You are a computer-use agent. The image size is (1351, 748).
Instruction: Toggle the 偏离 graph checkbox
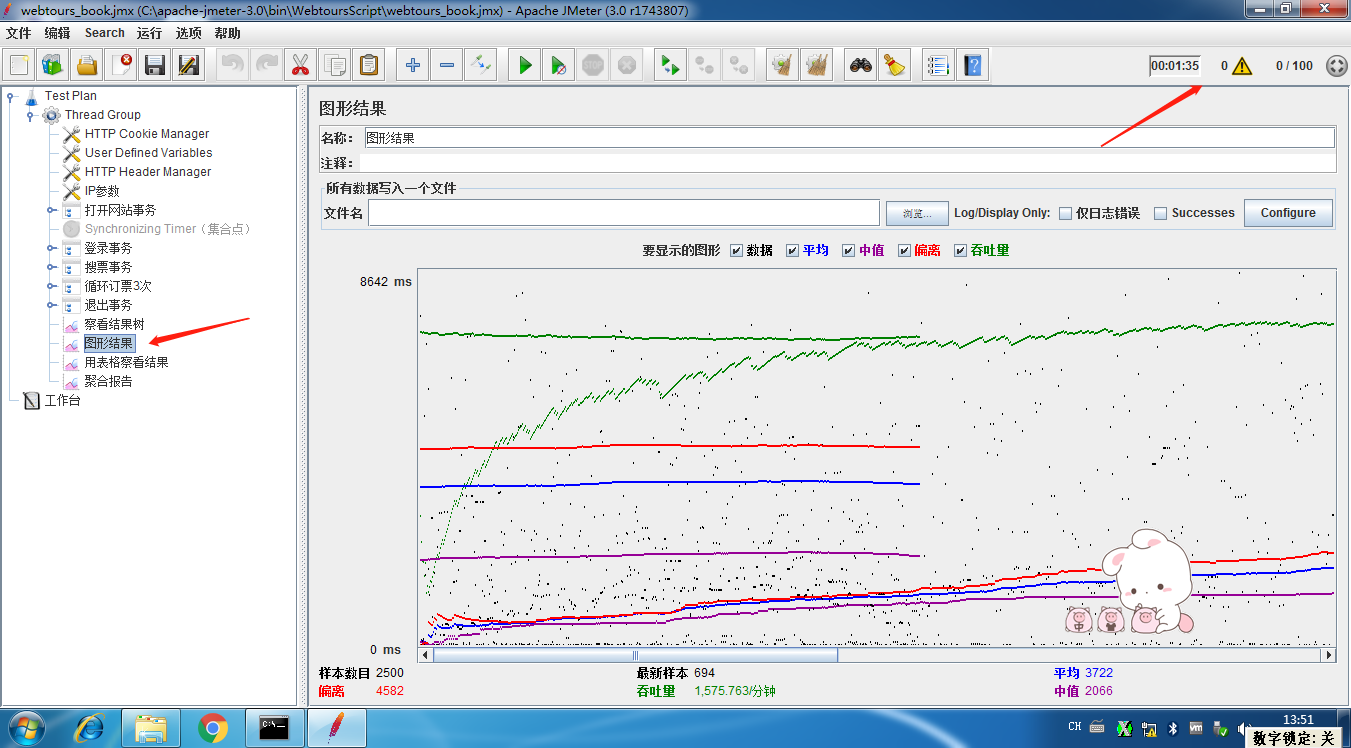click(904, 250)
